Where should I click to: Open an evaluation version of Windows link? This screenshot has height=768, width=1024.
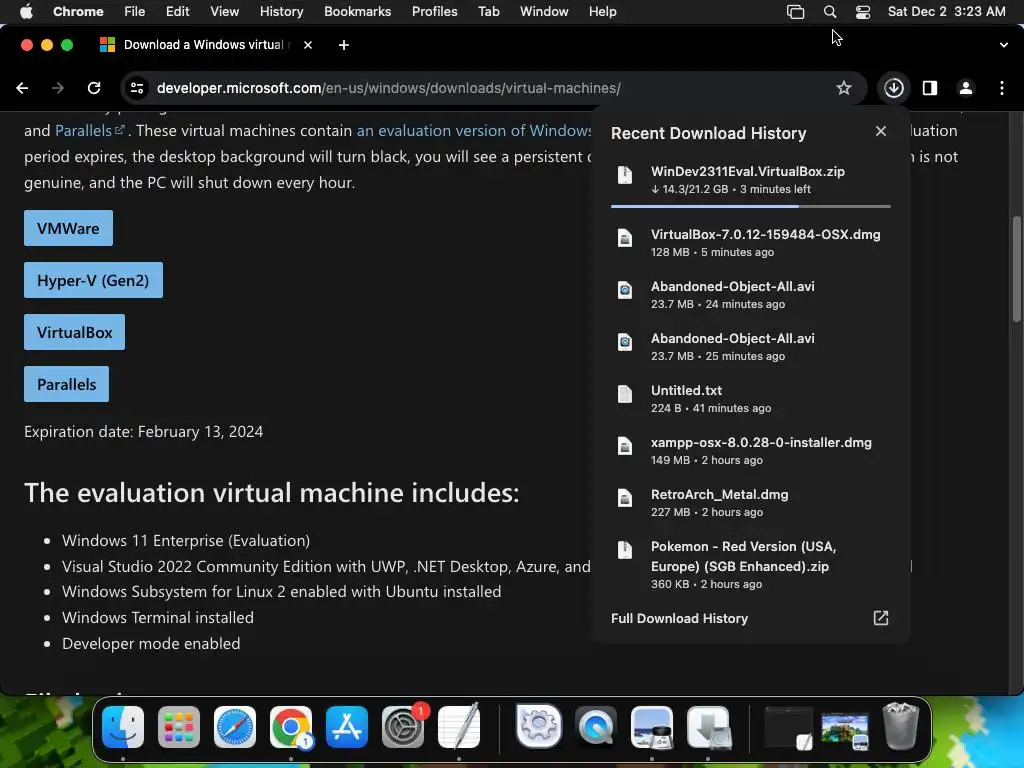pyautogui.click(x=474, y=131)
